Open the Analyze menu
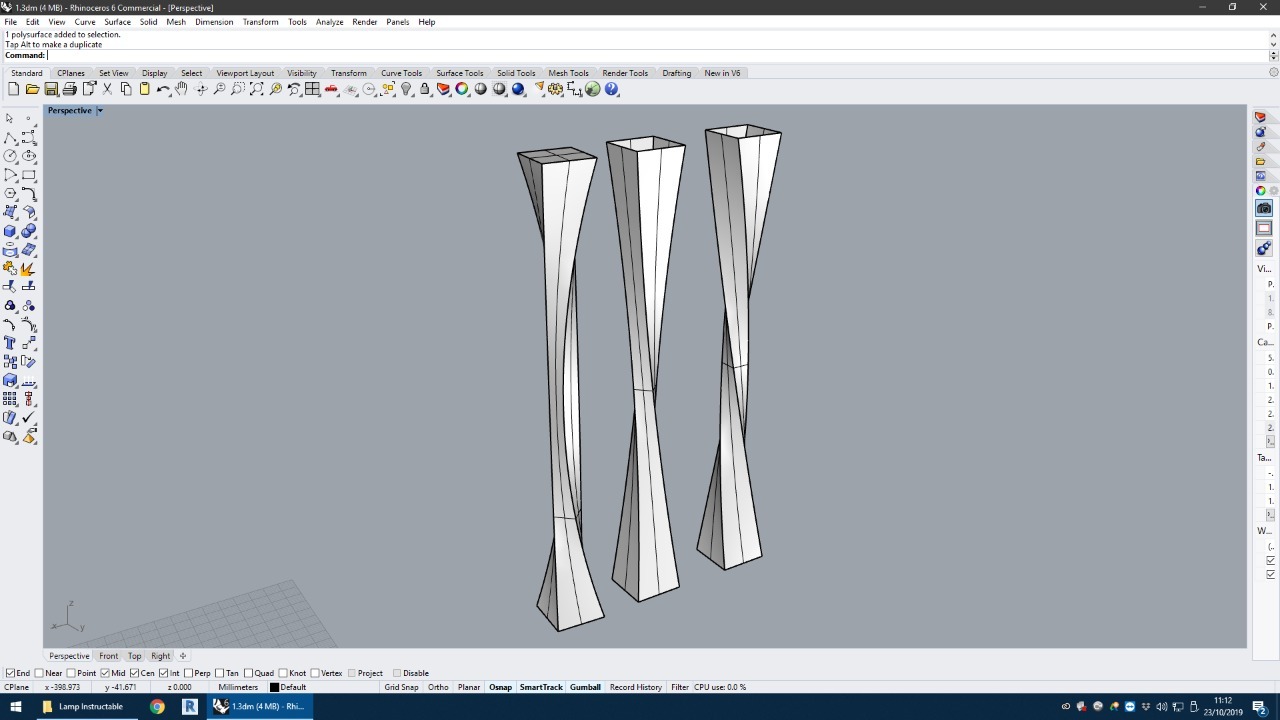1280x720 pixels. pos(329,22)
